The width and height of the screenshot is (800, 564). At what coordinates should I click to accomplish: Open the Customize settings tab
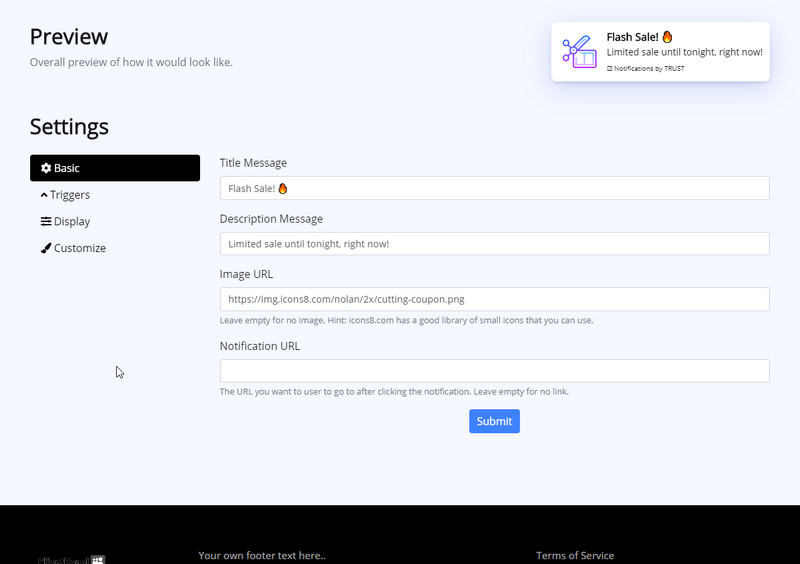click(80, 248)
